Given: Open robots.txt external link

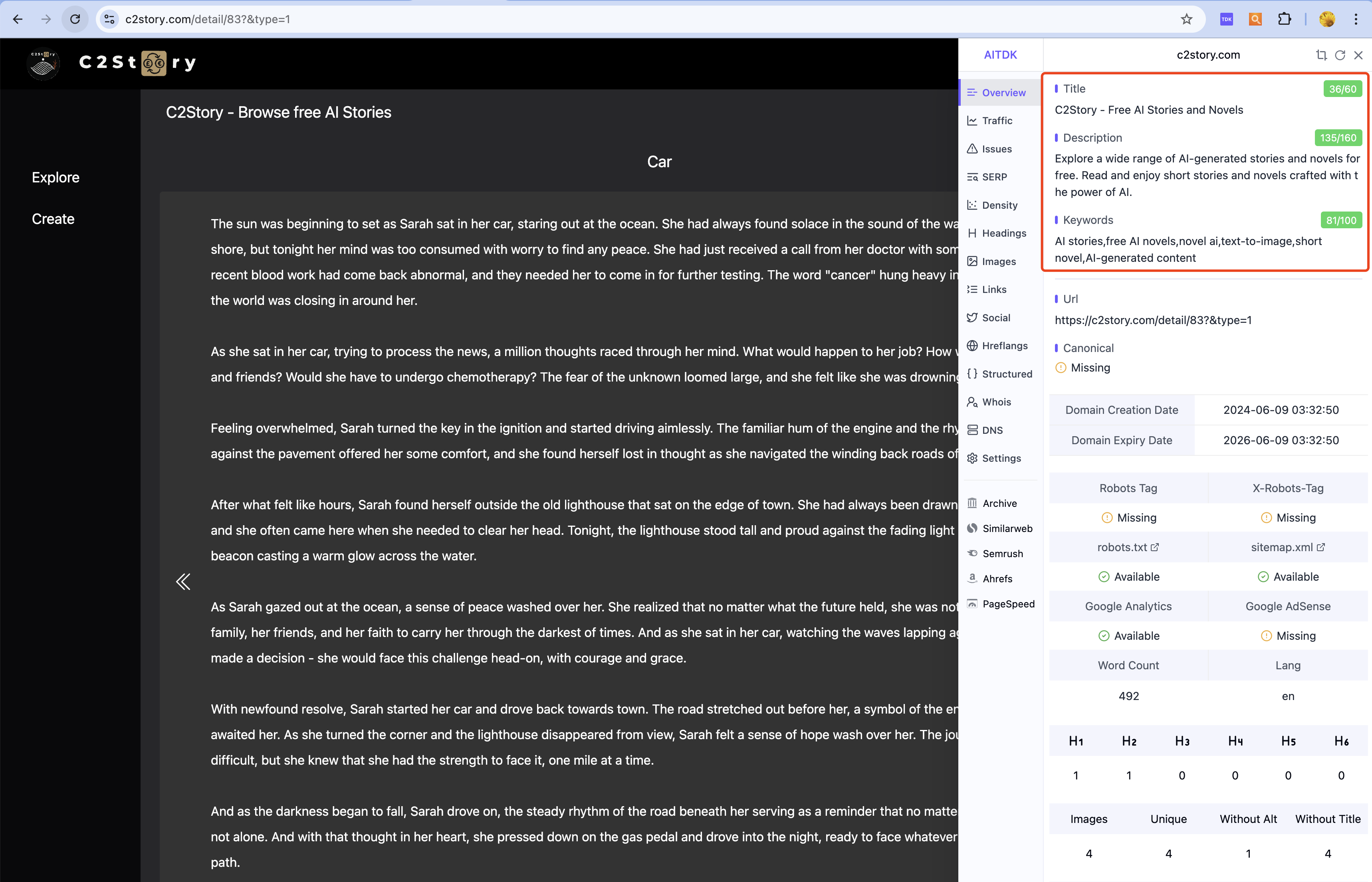Looking at the screenshot, I should [1128, 547].
